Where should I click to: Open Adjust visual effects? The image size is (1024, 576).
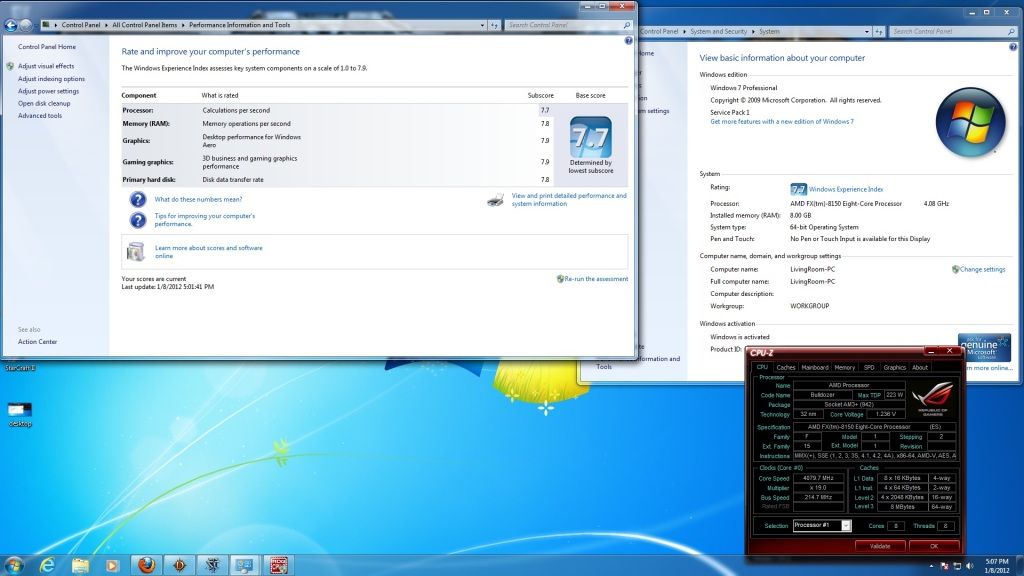46,66
